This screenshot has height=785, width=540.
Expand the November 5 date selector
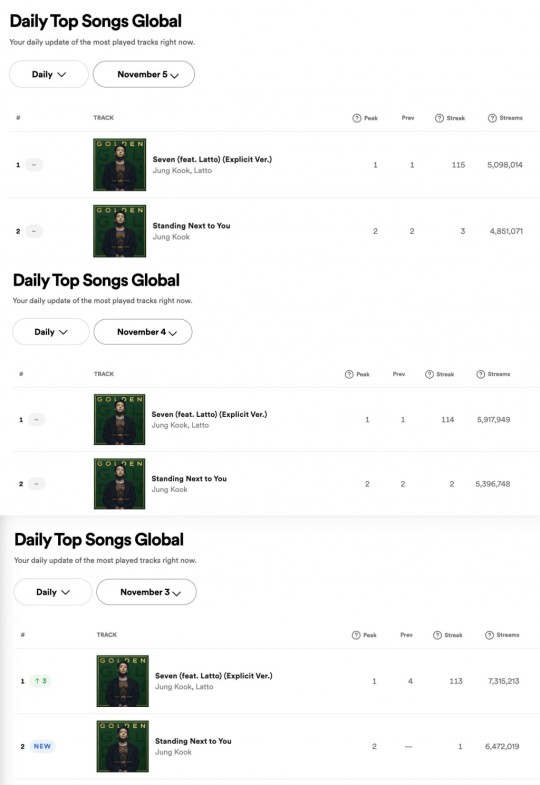(x=144, y=74)
